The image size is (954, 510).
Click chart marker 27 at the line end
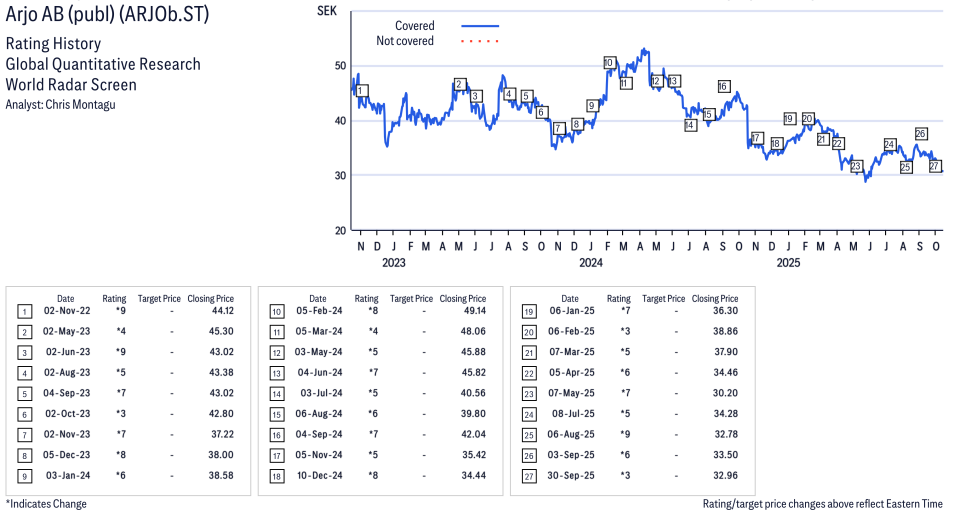(935, 166)
